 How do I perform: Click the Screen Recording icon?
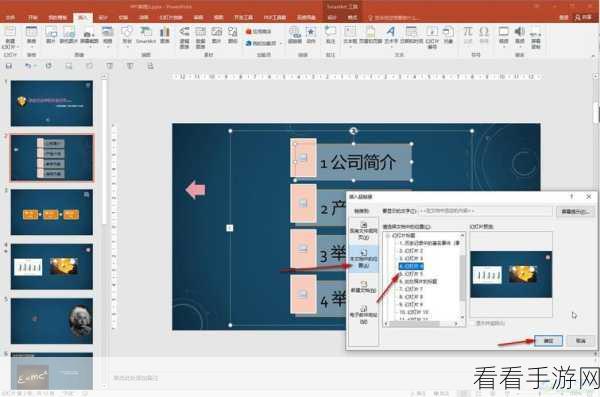point(536,32)
